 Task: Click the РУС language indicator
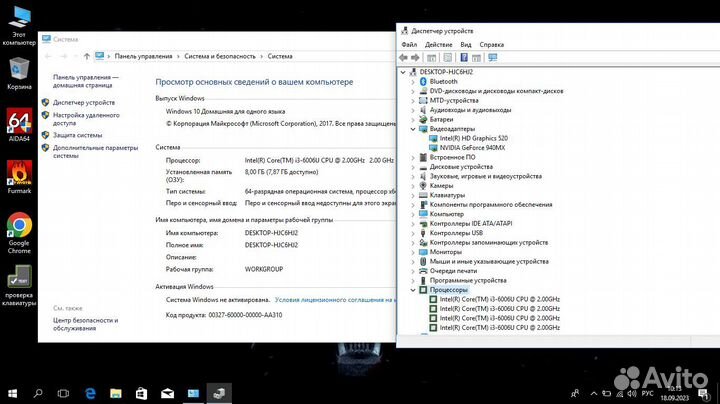click(647, 393)
